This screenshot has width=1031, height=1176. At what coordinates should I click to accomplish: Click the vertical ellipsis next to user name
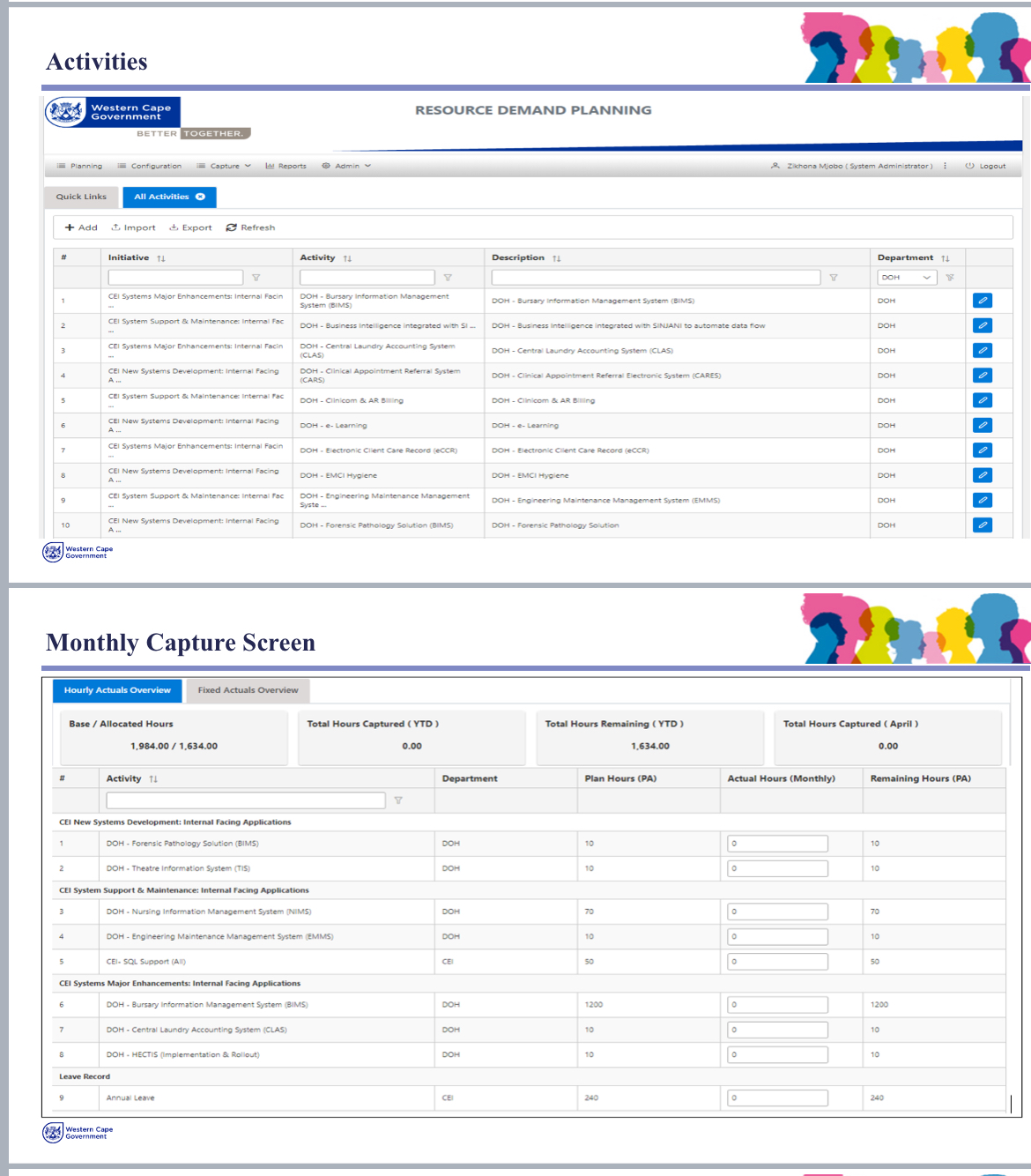pos(945,166)
